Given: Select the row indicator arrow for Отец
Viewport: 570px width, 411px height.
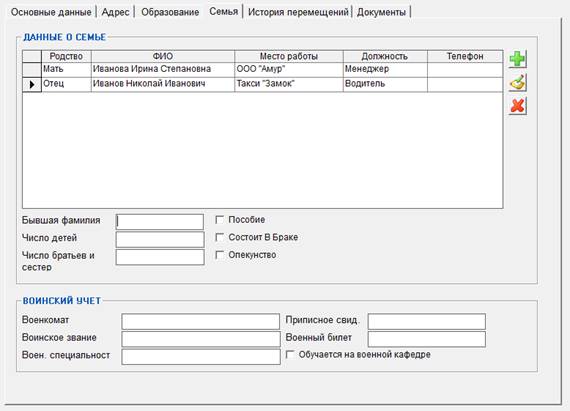Looking at the screenshot, I should 32,85.
